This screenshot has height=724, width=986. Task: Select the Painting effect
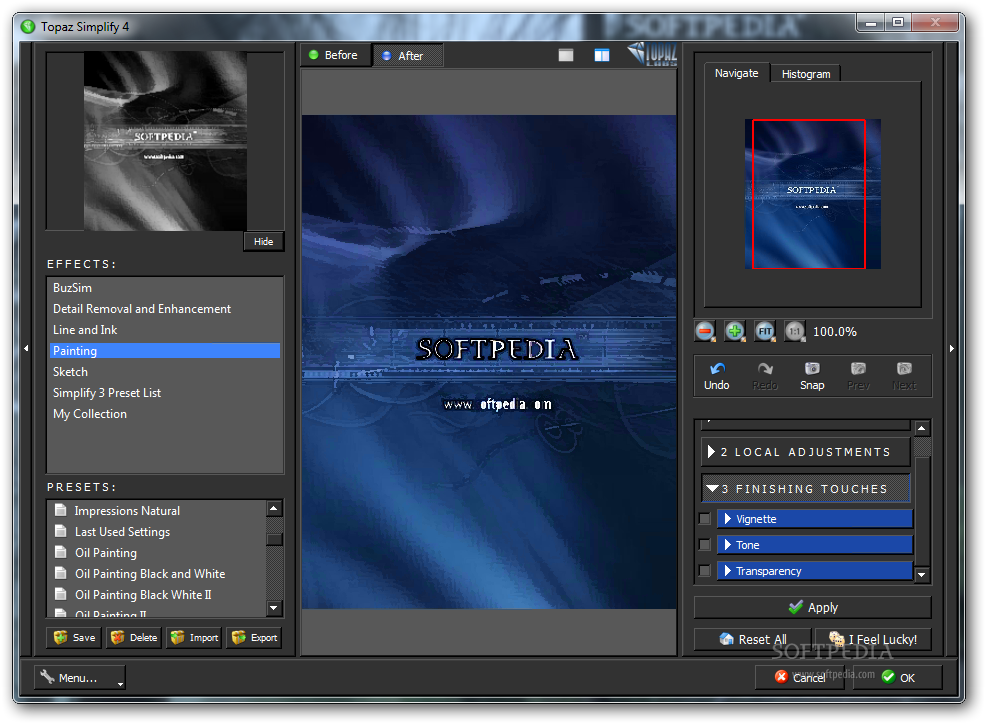[x=165, y=350]
